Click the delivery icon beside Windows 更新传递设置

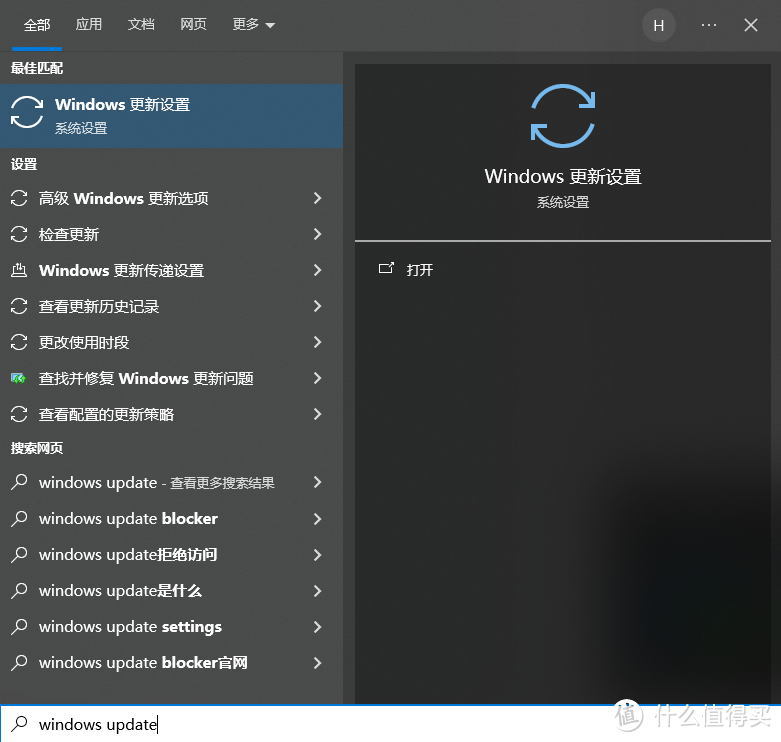click(19, 270)
